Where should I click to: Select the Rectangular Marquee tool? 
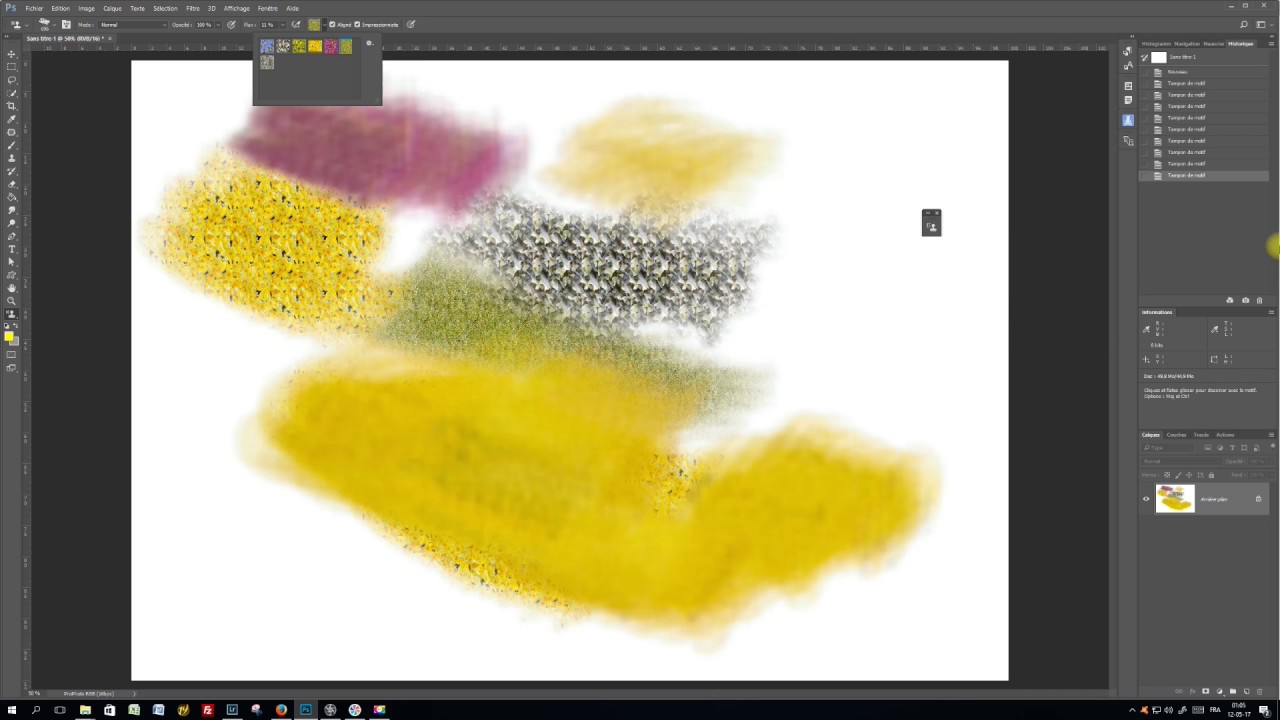(x=12, y=67)
